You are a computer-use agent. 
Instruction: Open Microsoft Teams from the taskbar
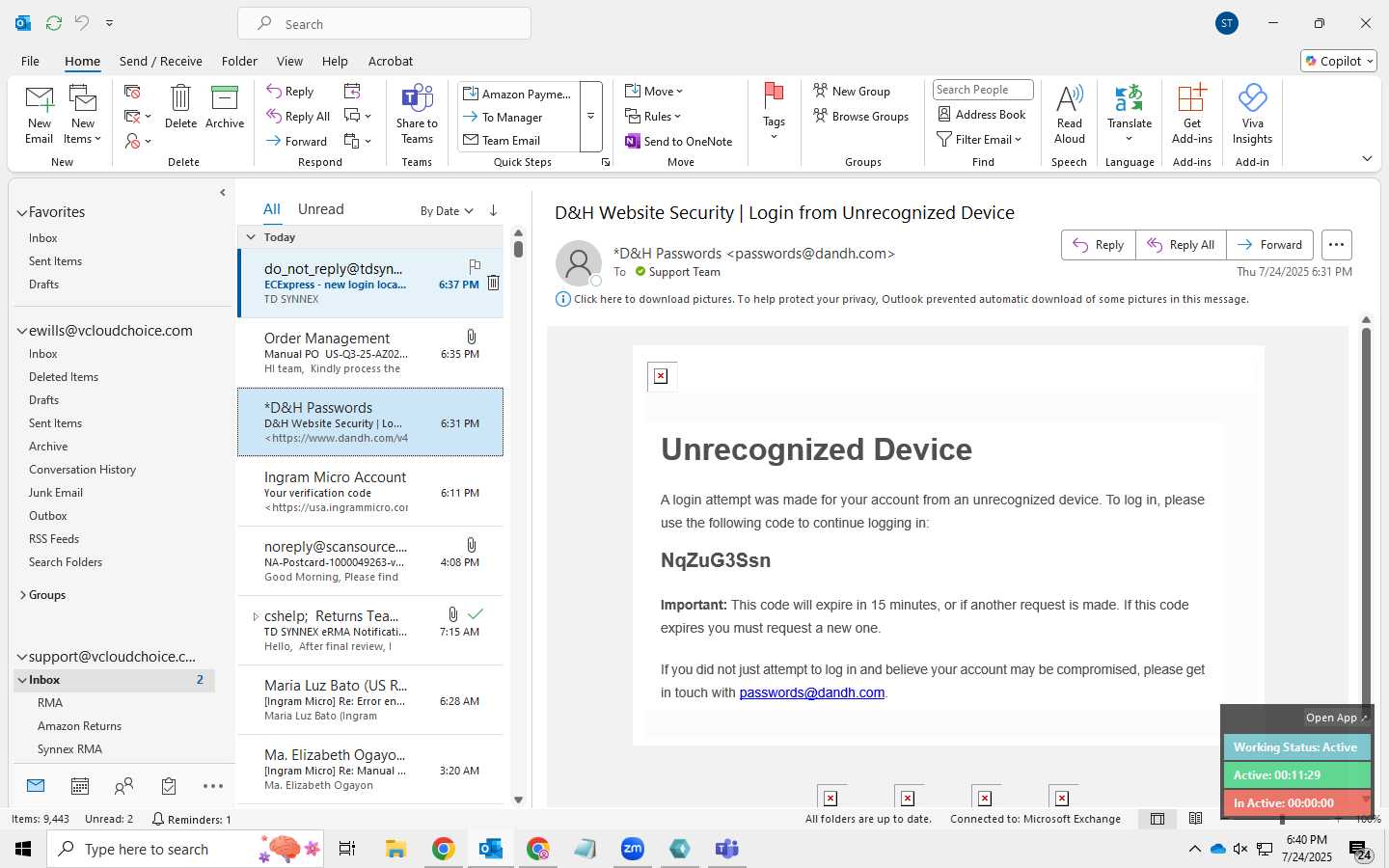726,849
